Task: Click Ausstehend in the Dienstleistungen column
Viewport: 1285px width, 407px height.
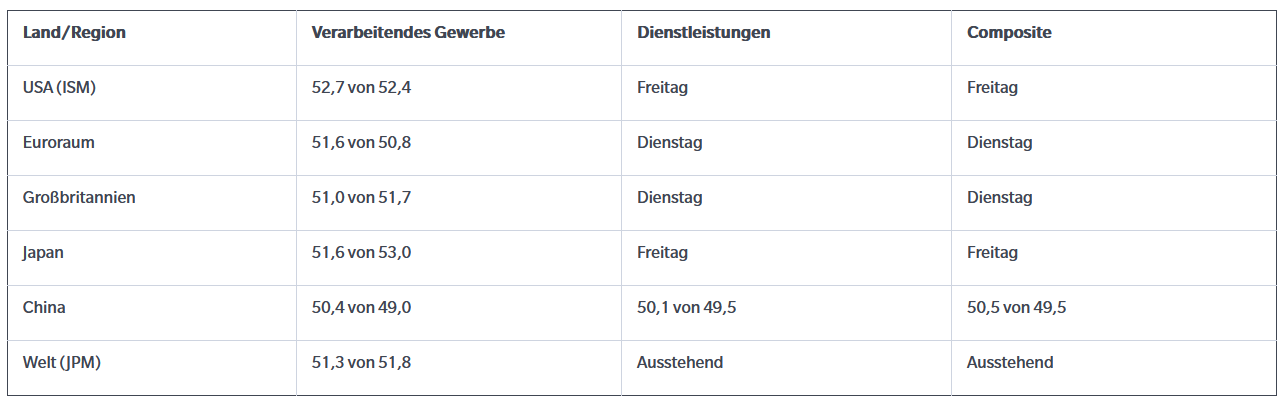Action: (x=680, y=363)
